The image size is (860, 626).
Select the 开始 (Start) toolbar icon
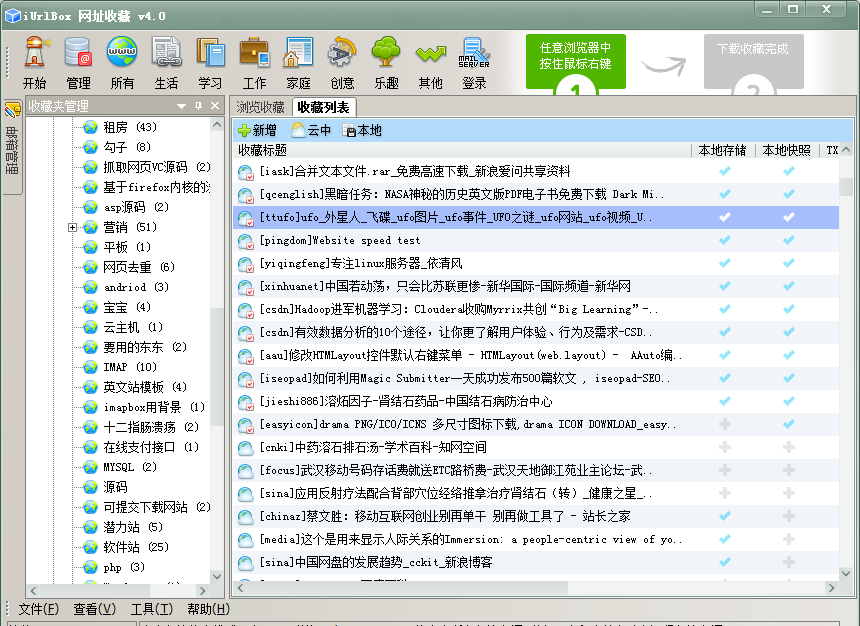tap(36, 57)
